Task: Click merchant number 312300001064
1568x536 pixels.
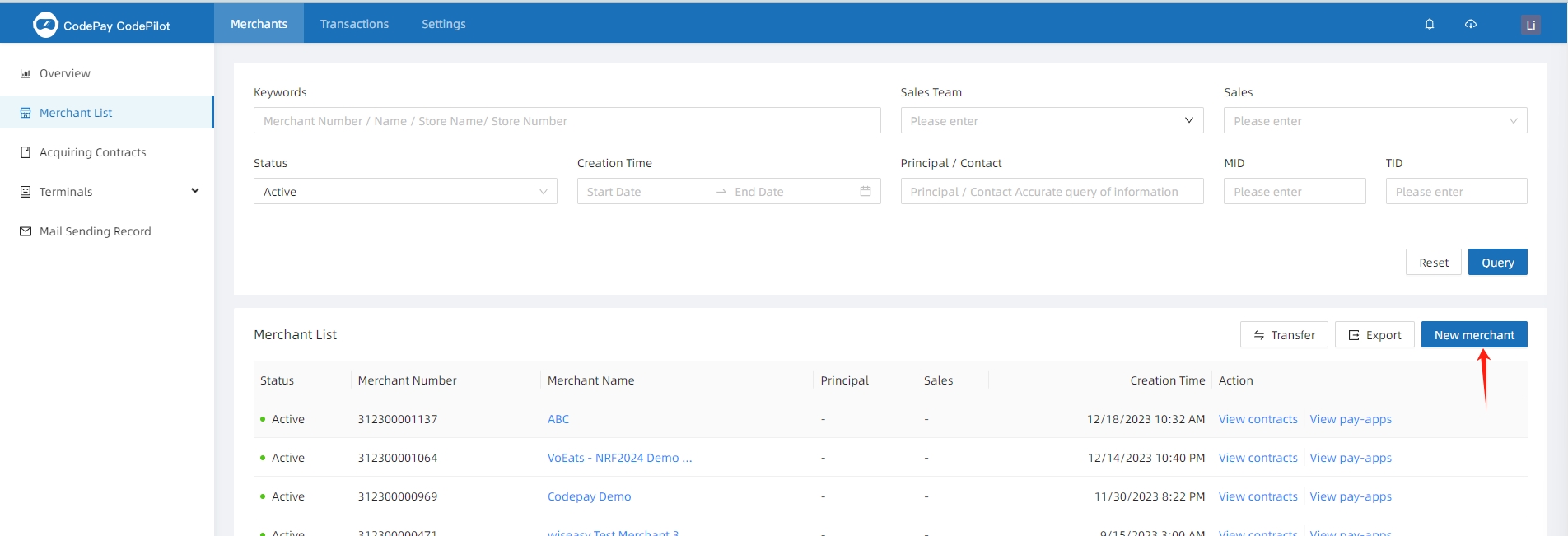Action: click(398, 458)
